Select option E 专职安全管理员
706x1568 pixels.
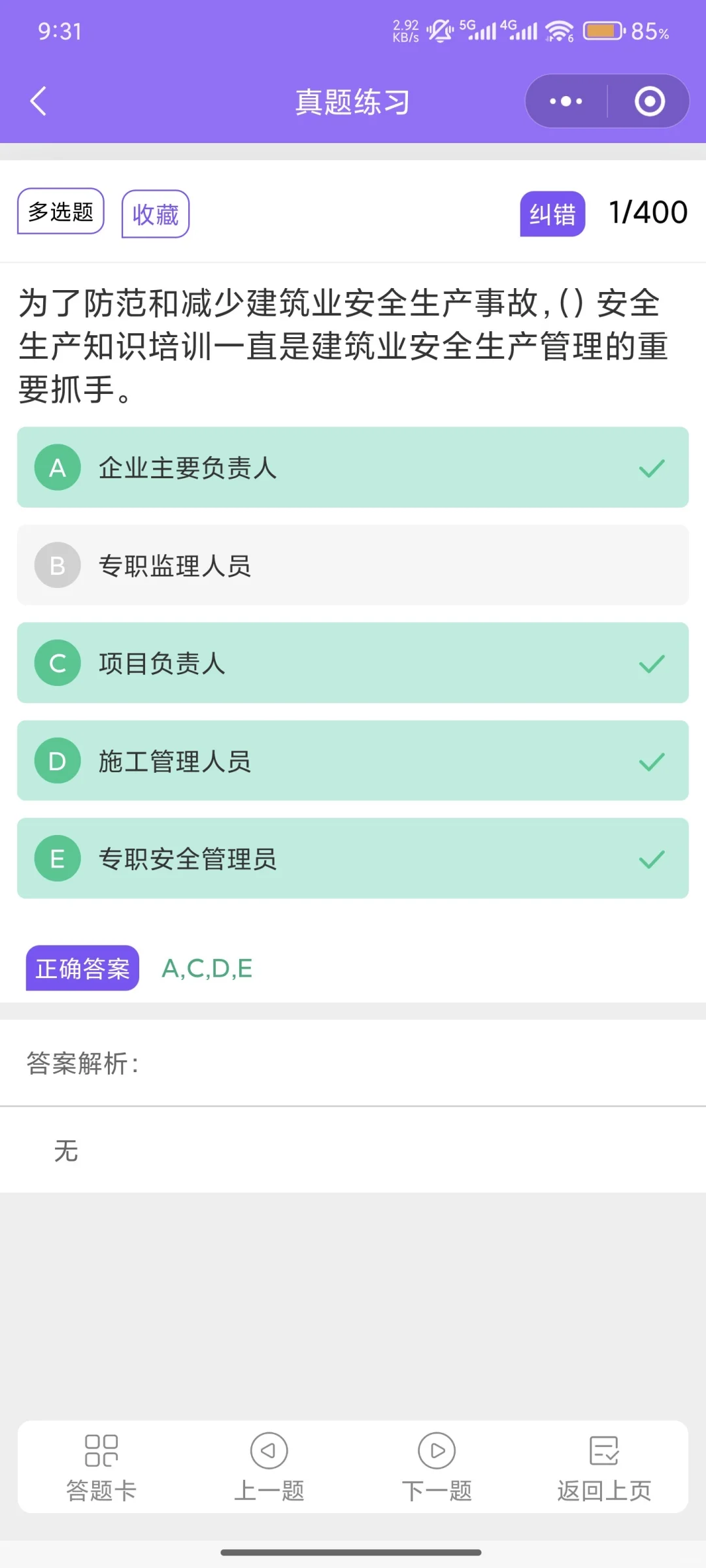click(x=353, y=858)
